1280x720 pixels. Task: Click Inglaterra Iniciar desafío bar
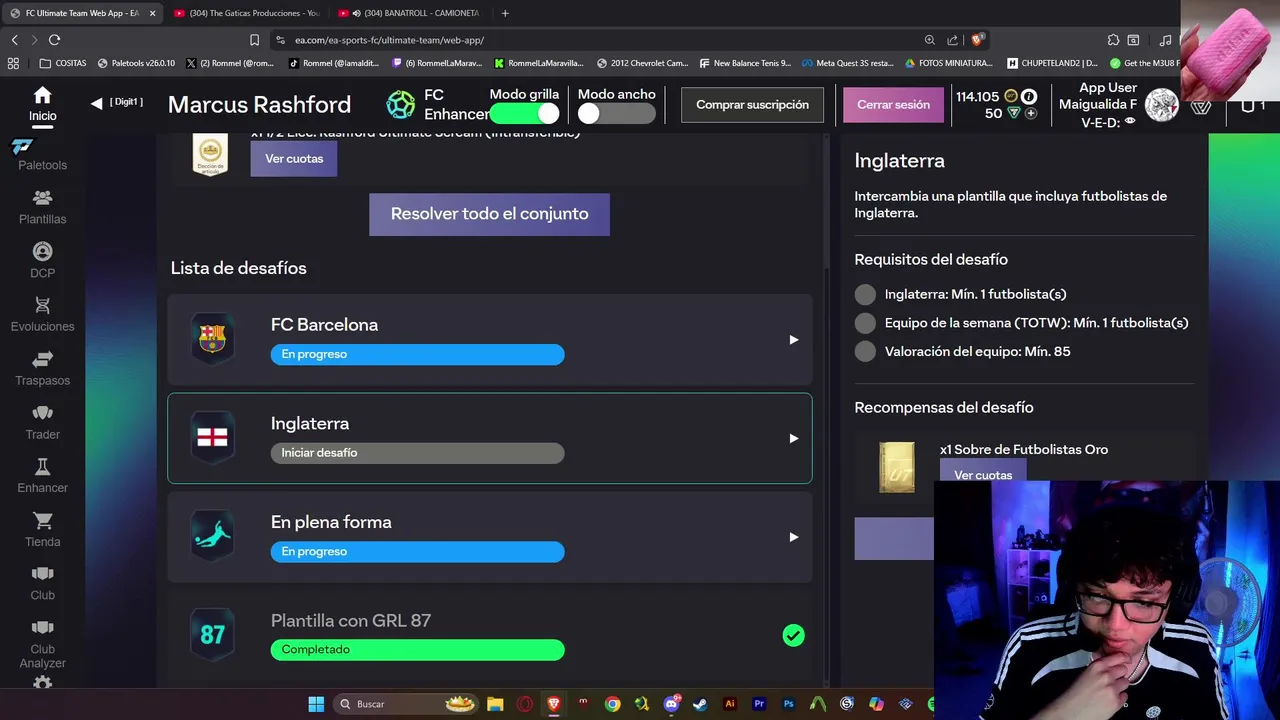(x=417, y=453)
